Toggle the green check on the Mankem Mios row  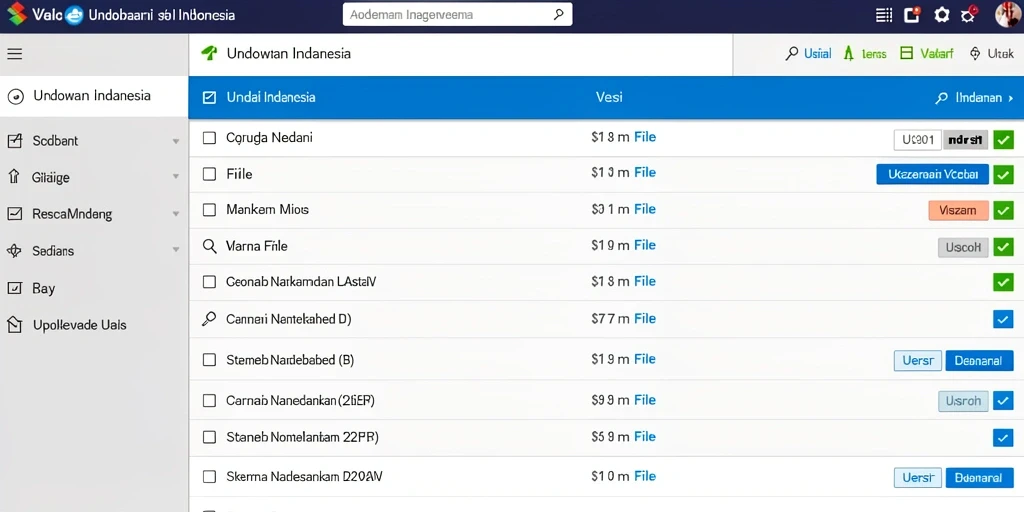click(x=1003, y=210)
